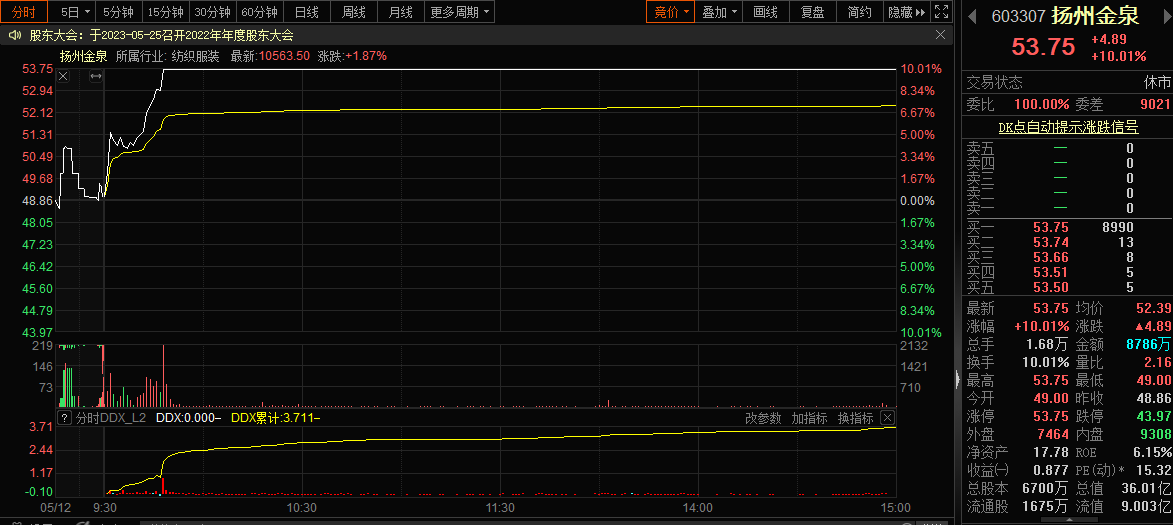Collapse the right side panel handle

coord(957,378)
